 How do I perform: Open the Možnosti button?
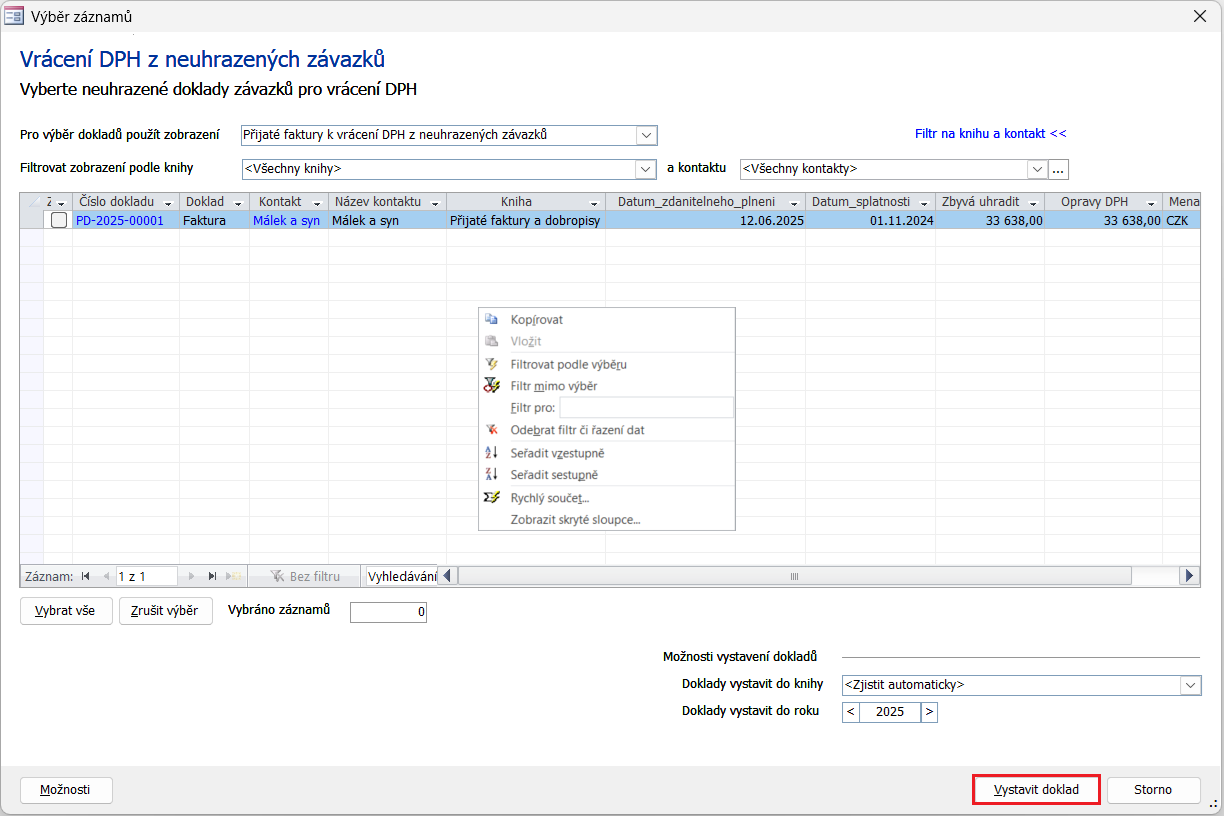65,790
